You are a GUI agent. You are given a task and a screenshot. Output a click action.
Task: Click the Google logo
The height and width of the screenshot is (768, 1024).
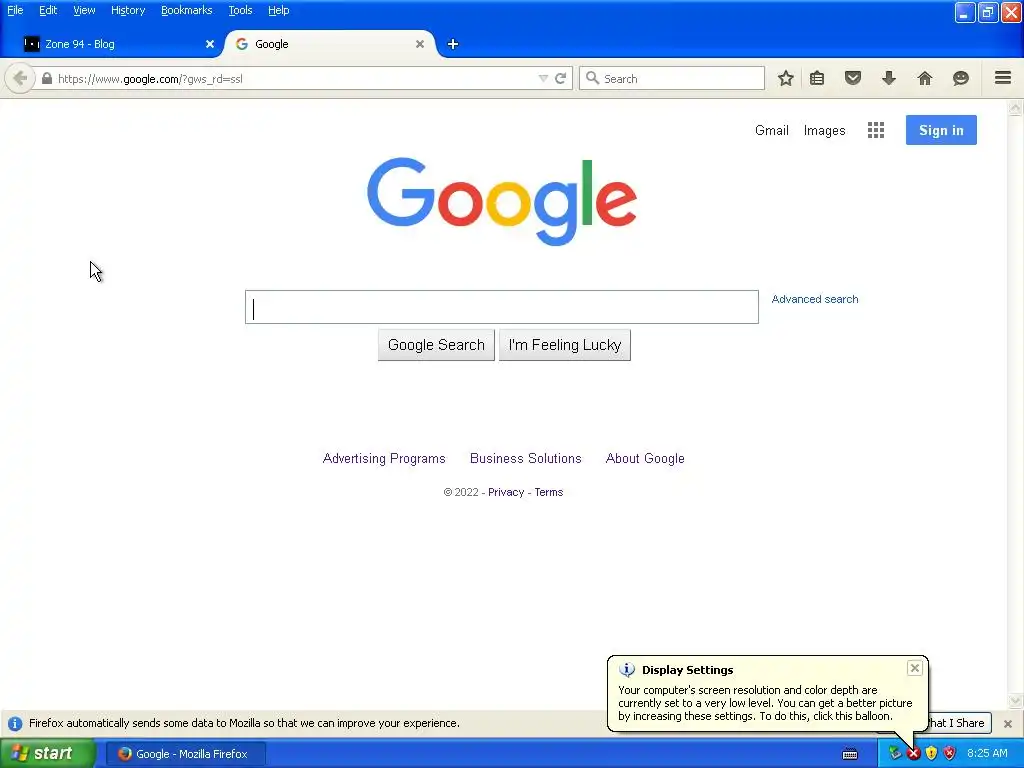[x=502, y=201]
